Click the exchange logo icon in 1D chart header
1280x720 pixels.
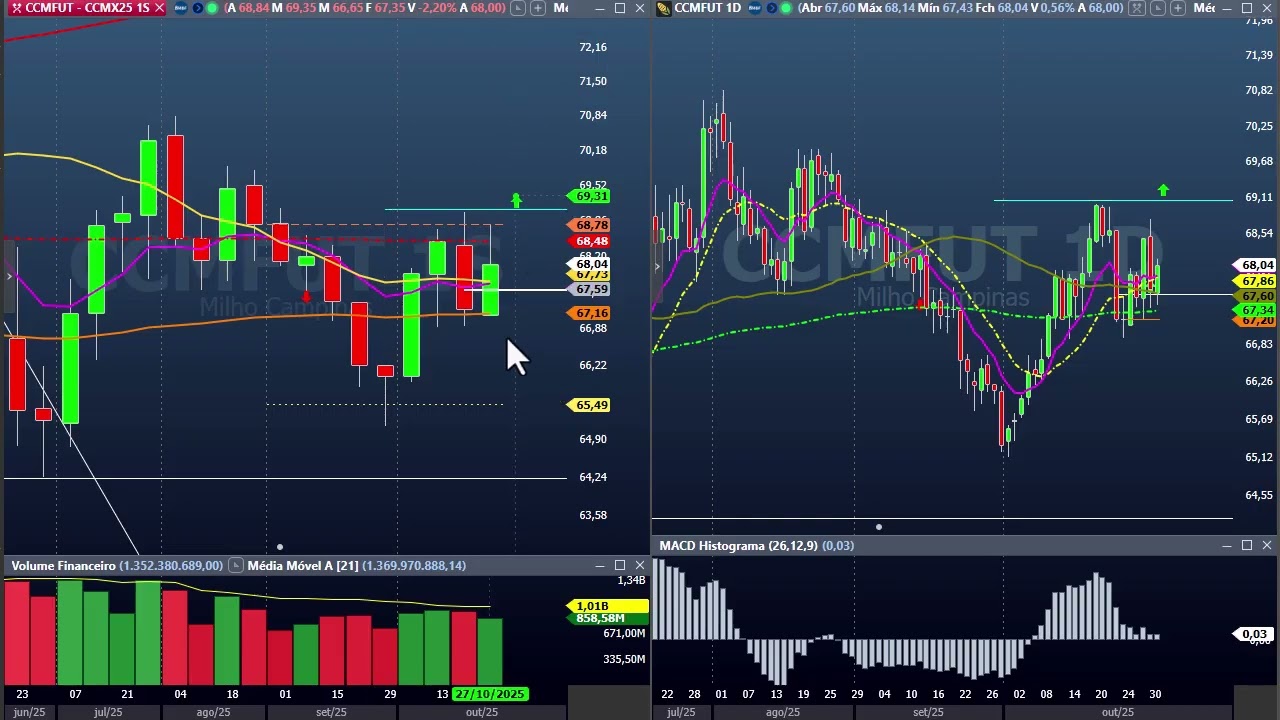(755, 8)
